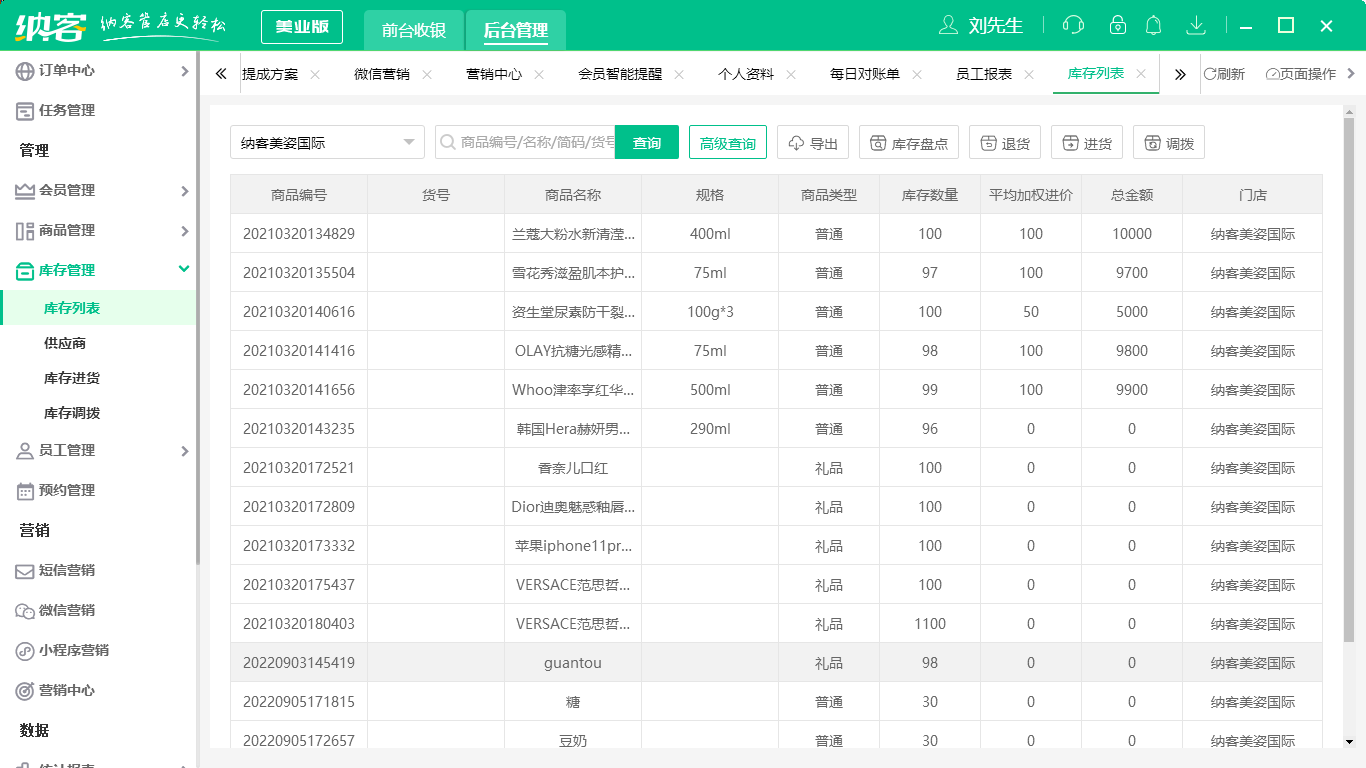Switch to the 会员智能提醒 tab
Viewport: 1366px width, 768px height.
pos(620,74)
